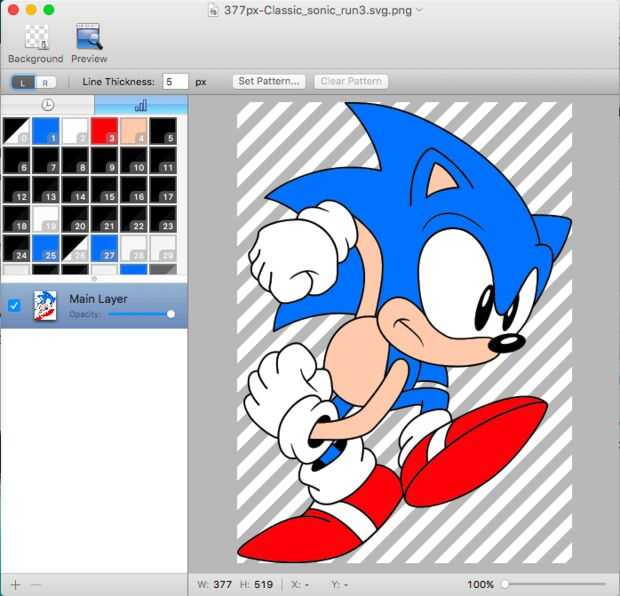620x596 pixels.
Task: Open the Preview tool
Action: point(89,36)
